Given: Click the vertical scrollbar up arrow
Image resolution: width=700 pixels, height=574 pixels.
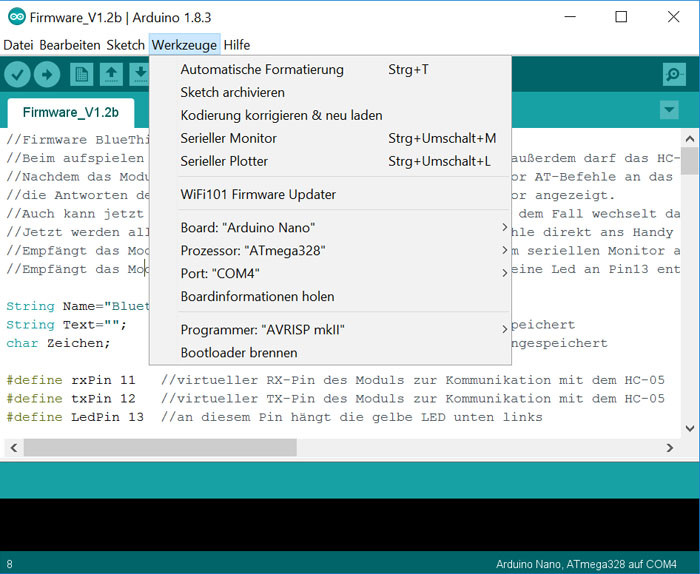Looking at the screenshot, I should click(x=690, y=137).
